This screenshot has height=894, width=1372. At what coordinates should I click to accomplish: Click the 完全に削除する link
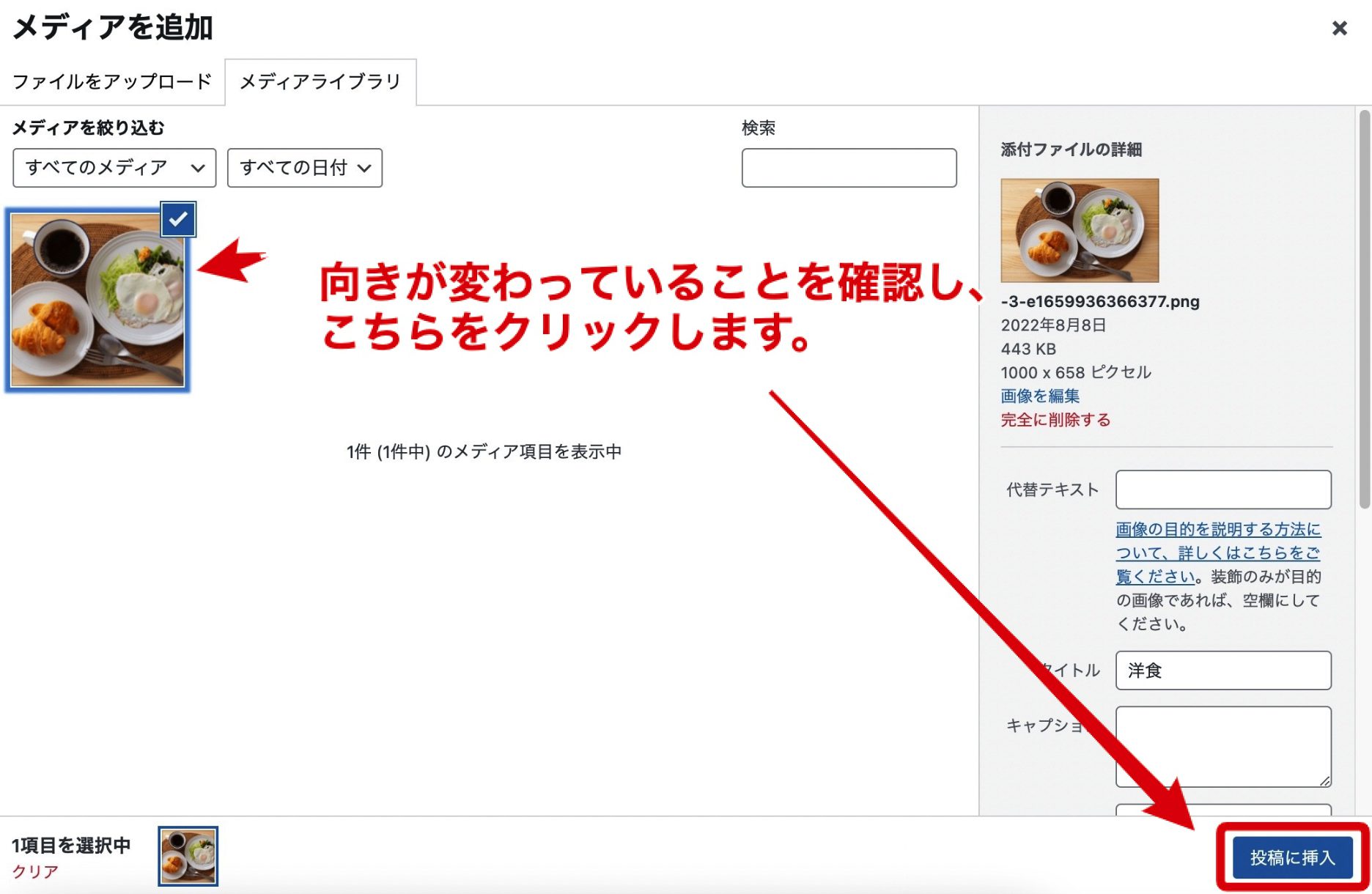1055,420
